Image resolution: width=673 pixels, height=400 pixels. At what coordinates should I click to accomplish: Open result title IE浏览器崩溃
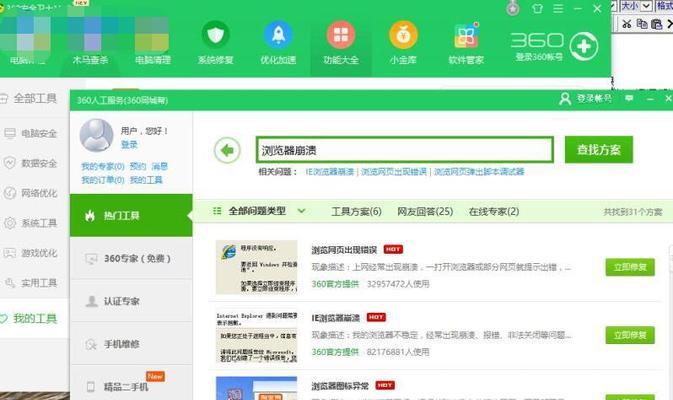[x=336, y=318]
